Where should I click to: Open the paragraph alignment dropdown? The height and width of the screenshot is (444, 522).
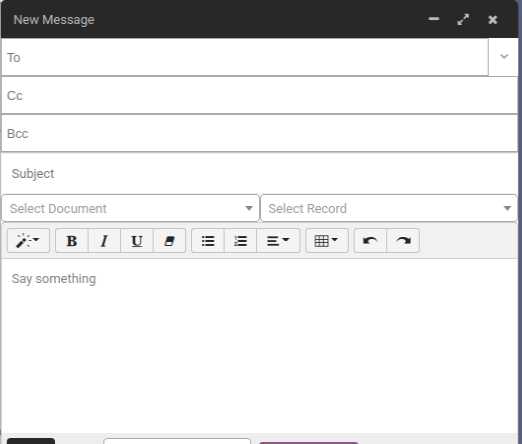pos(278,240)
